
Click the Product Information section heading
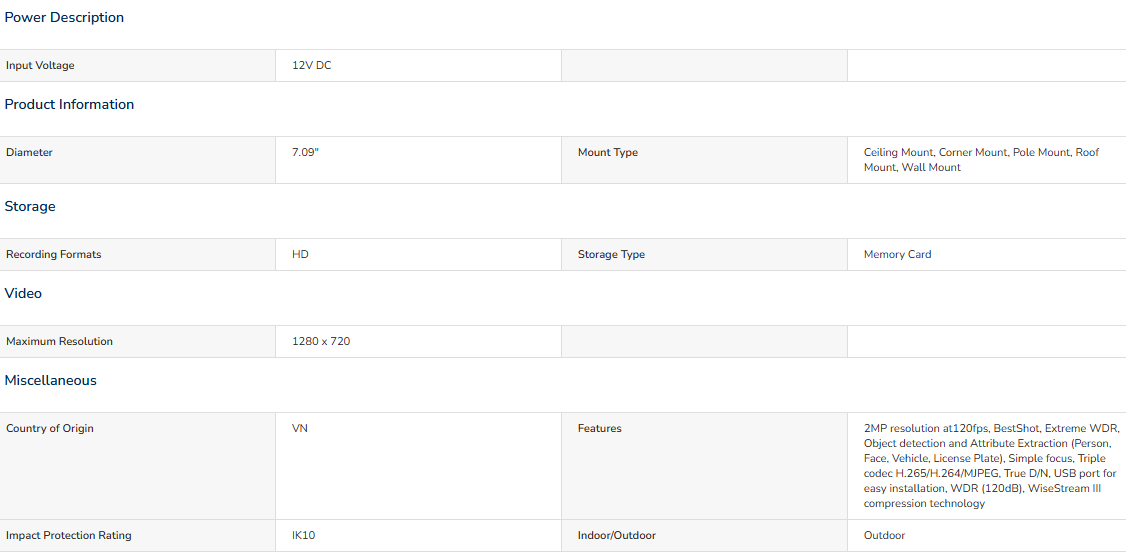coord(69,104)
